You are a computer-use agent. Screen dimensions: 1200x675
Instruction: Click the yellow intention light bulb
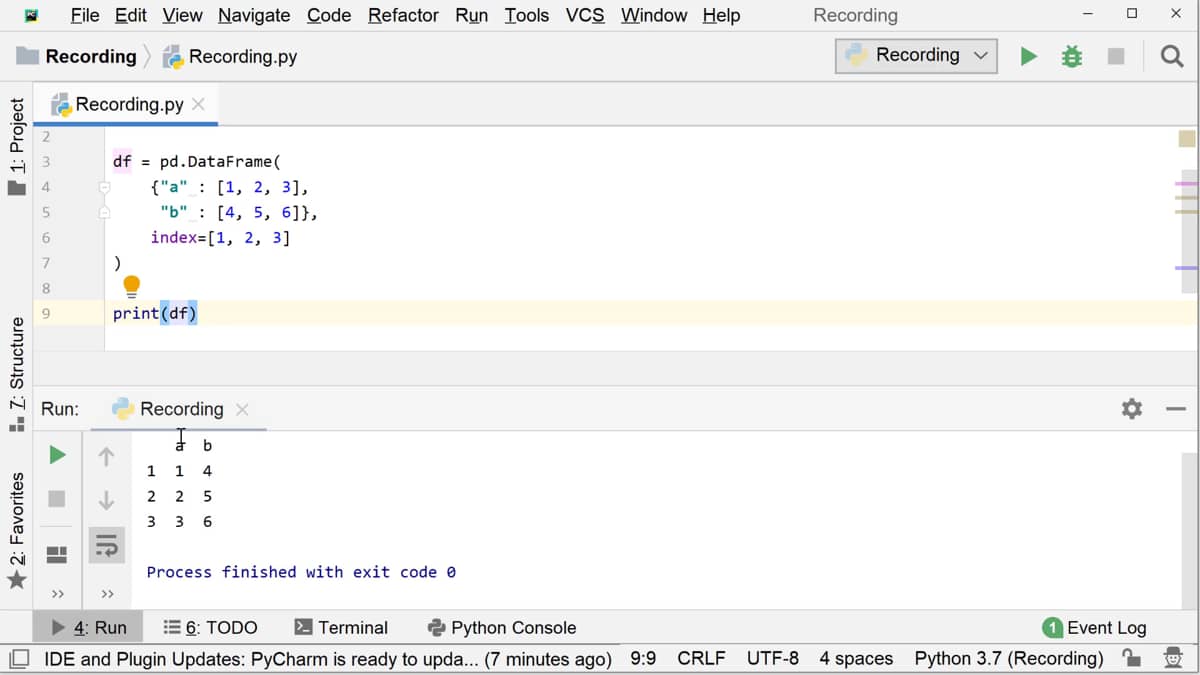tap(131, 287)
